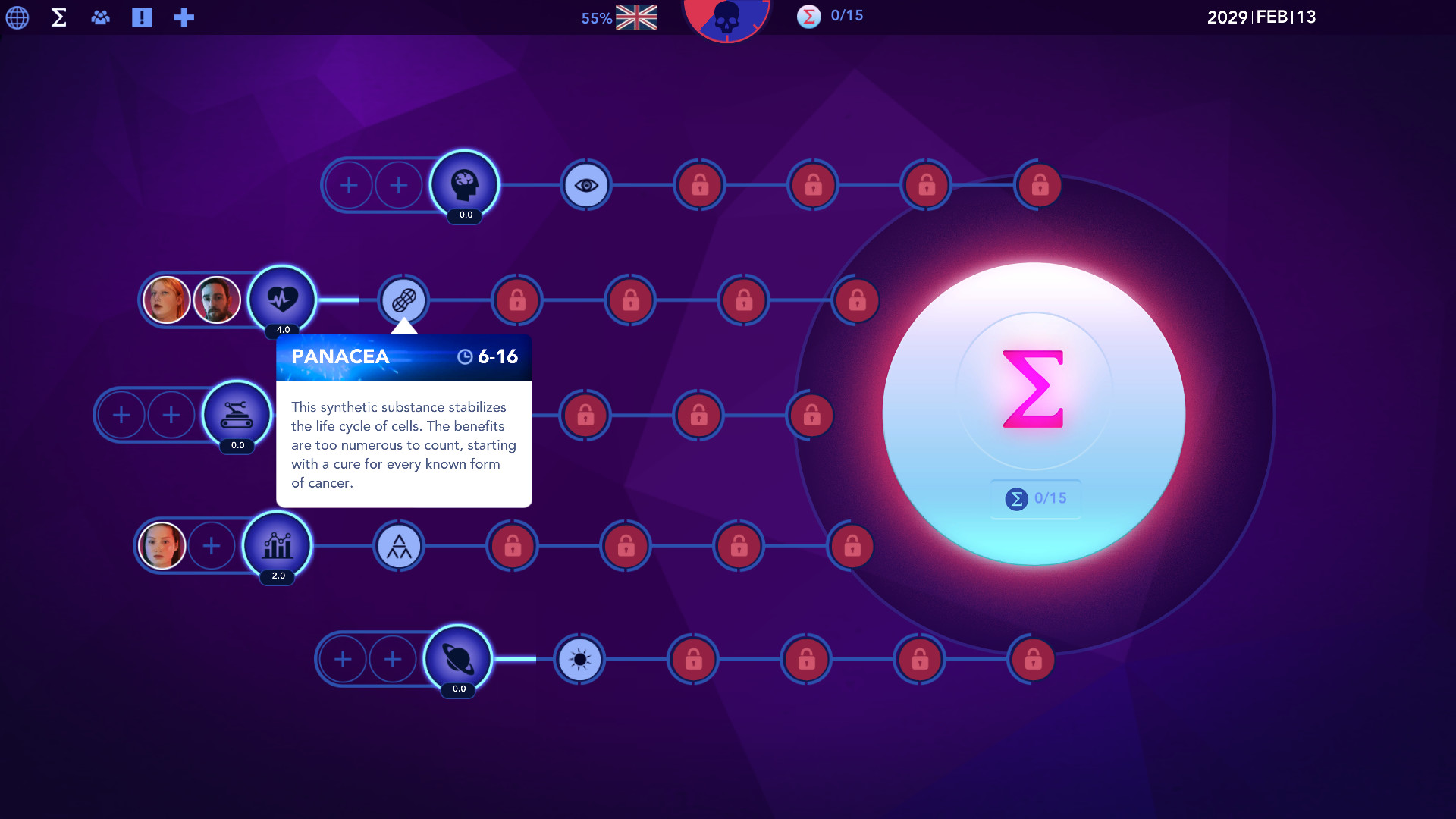Select the bar chart finance research node
This screenshot has height=819, width=1456.
click(278, 545)
